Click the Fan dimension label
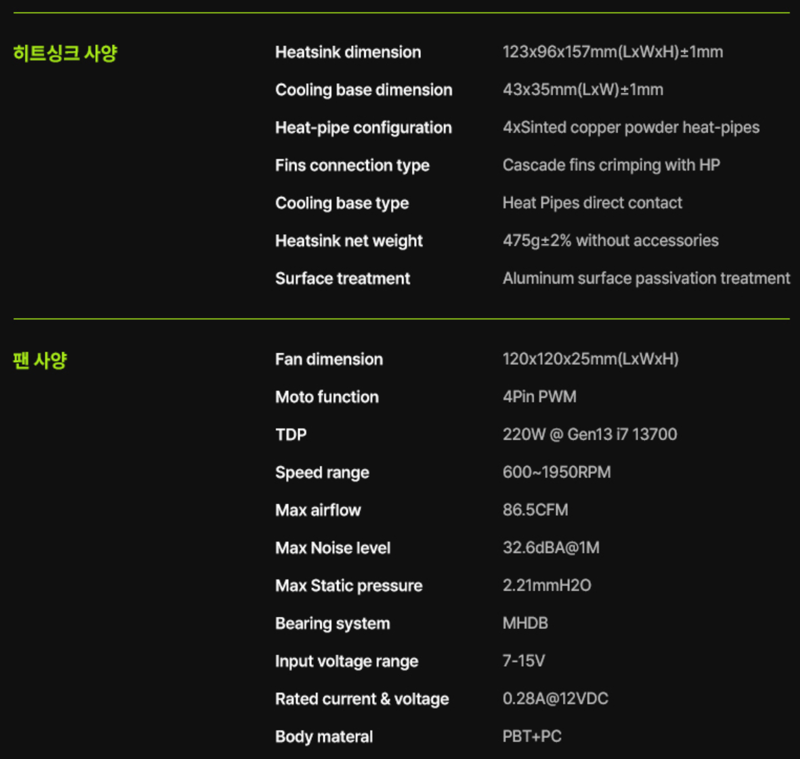This screenshot has width=800, height=759. [x=329, y=359]
